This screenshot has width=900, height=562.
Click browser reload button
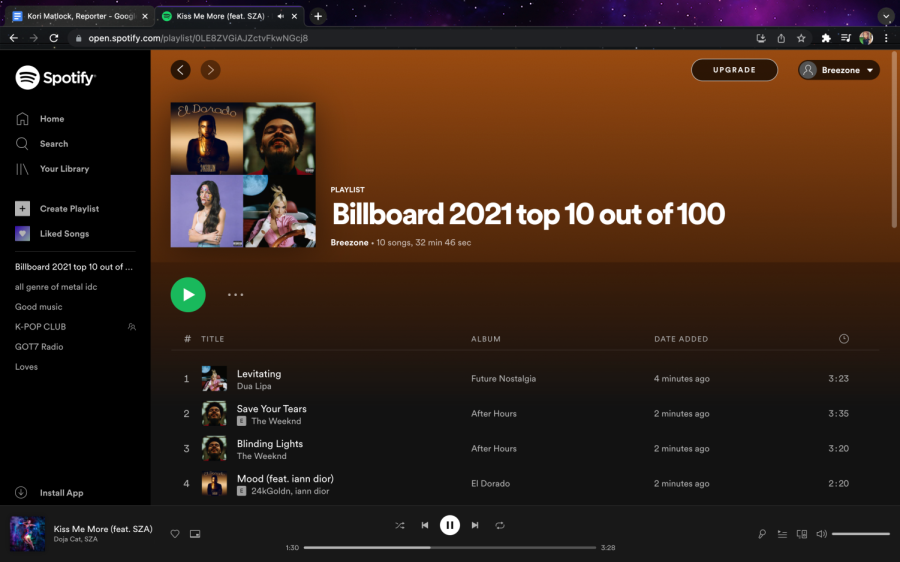pos(54,38)
